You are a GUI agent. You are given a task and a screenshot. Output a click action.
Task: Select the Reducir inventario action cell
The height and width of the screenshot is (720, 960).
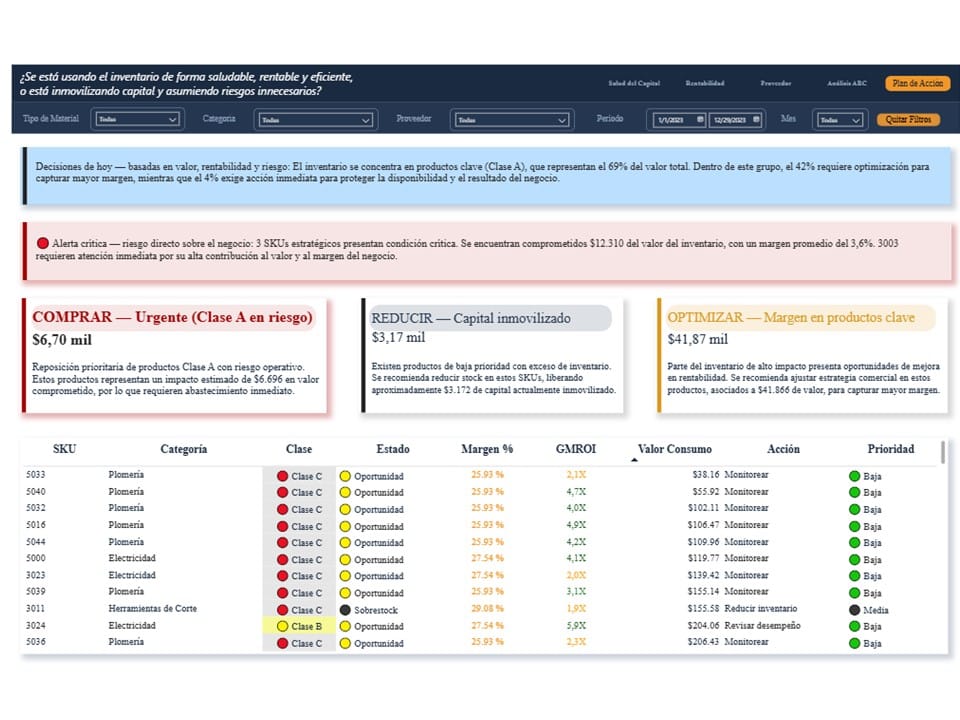pyautogui.click(x=760, y=608)
